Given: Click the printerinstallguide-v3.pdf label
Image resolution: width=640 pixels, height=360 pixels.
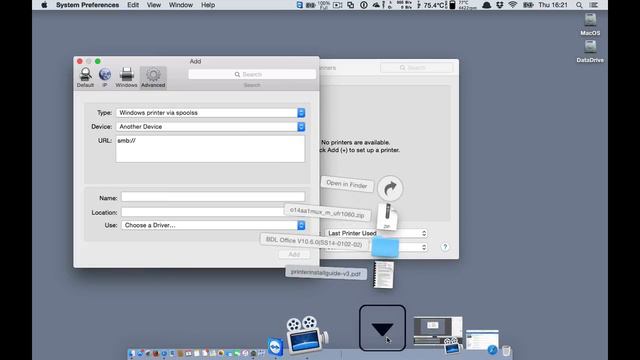Looking at the screenshot, I should point(326,273).
